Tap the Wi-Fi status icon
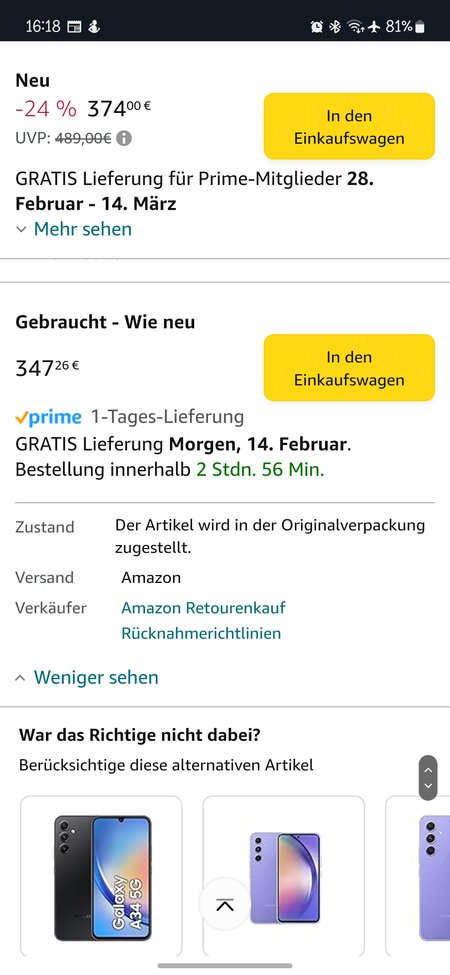Image resolution: width=450 pixels, height=975 pixels. 355,26
